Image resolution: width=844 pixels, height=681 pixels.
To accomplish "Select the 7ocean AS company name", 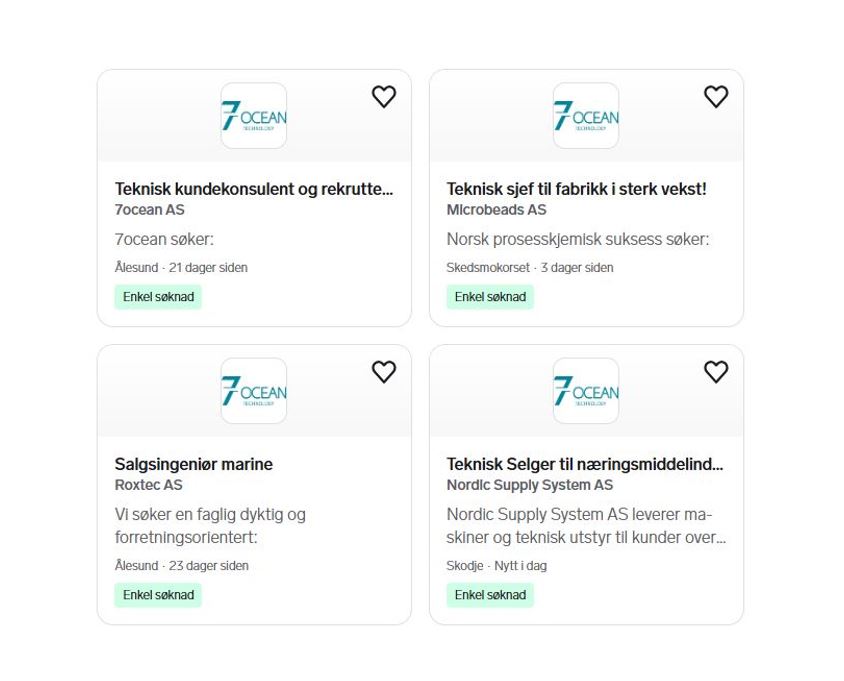I will pyautogui.click(x=150, y=210).
